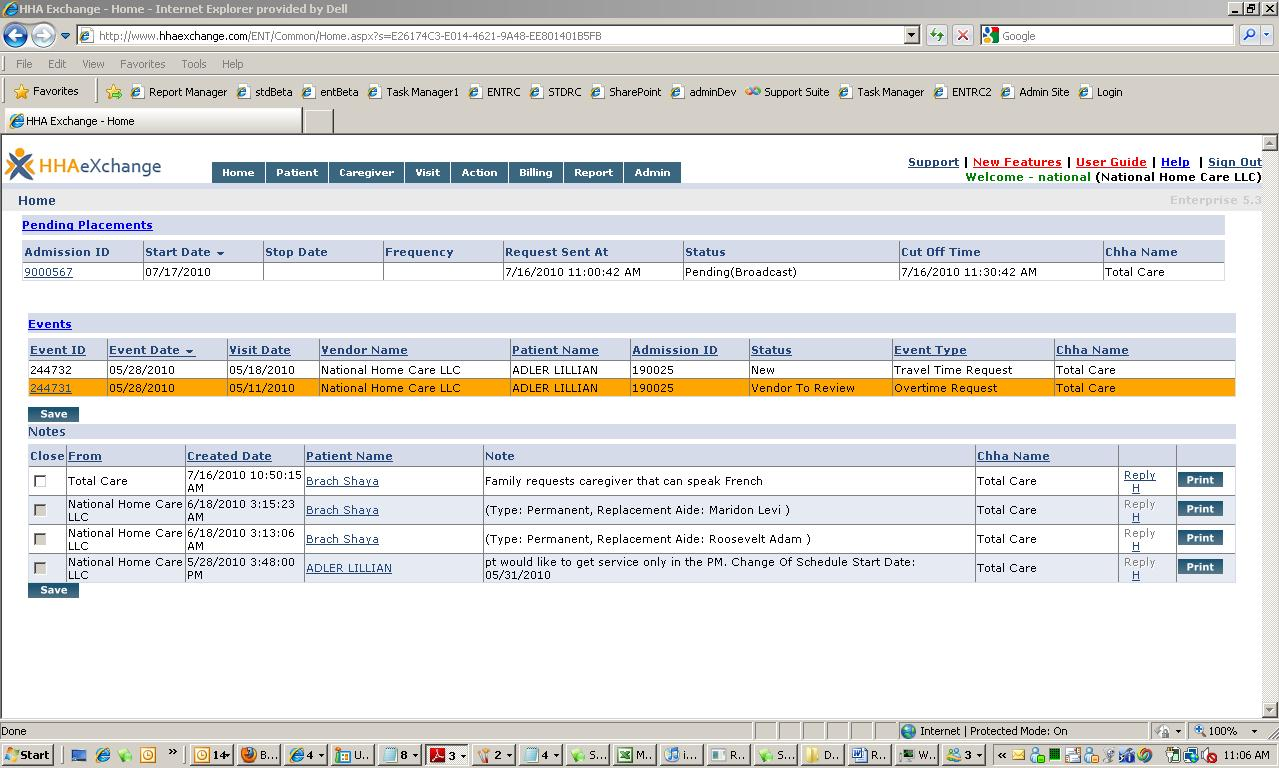The width and height of the screenshot is (1279, 768).
Task: Open the folder taskbar button labeled D..
Action: click(x=823, y=755)
